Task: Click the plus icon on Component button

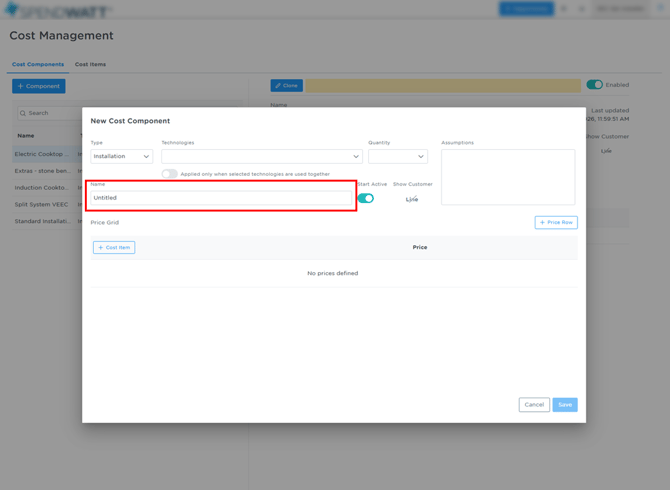Action: (21, 86)
